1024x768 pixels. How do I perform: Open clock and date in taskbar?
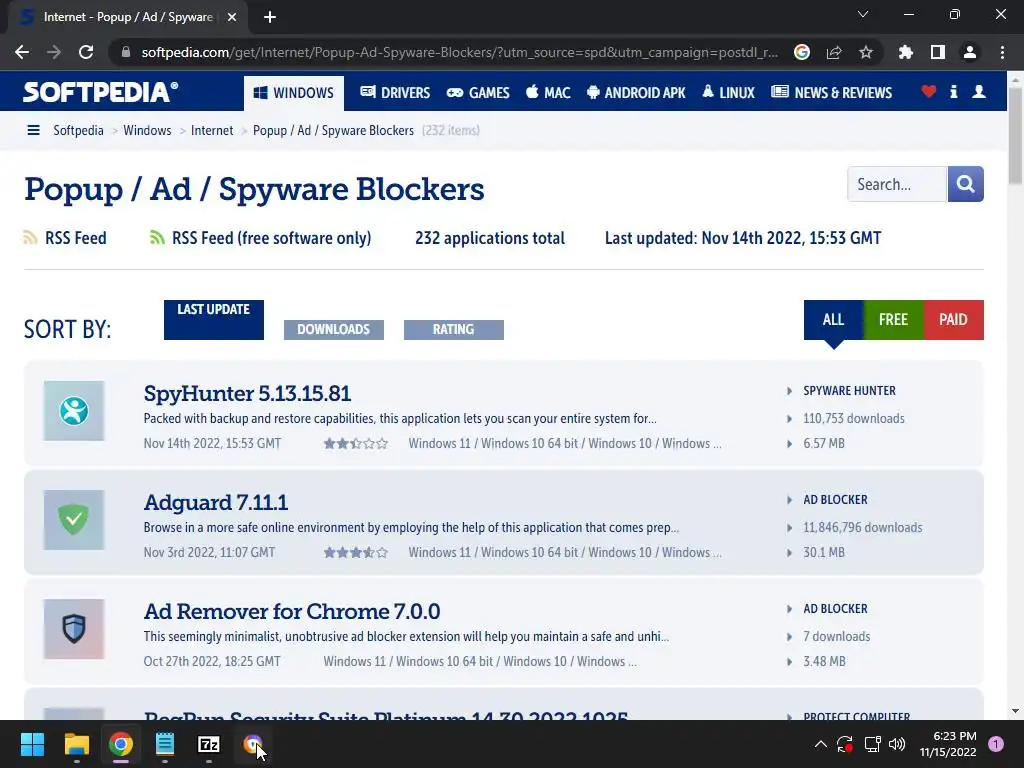[948, 744]
